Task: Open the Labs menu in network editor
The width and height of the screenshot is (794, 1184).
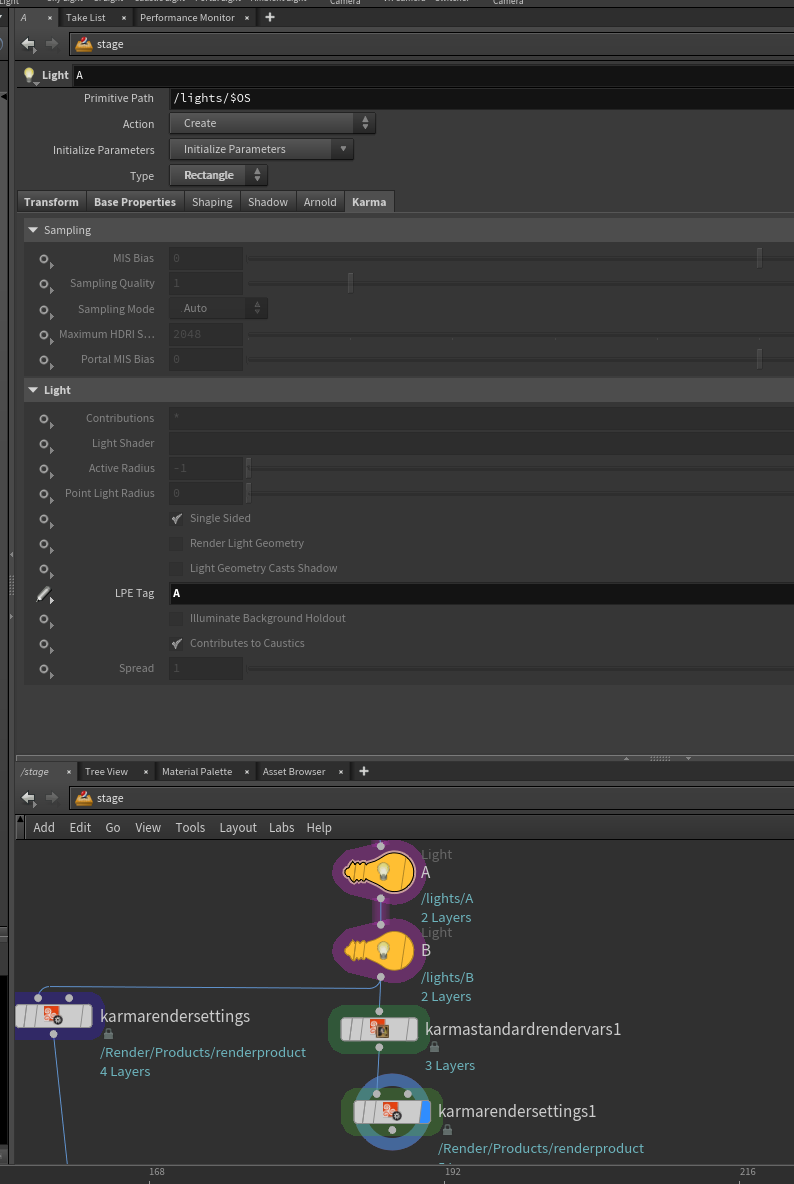Action: point(282,828)
